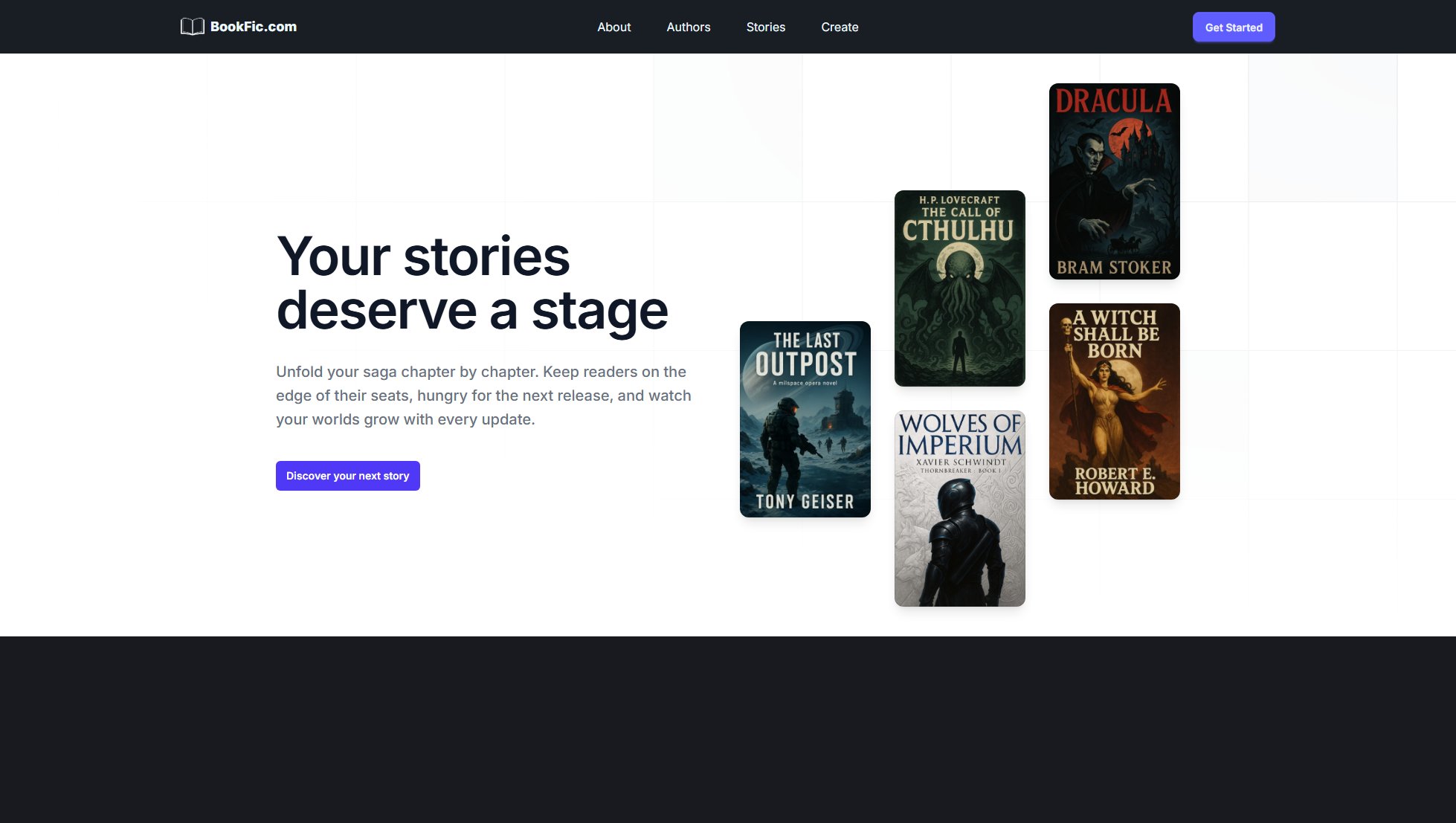The width and height of the screenshot is (1456, 823).
Task: Click the hero paragraph about unfolding your saga
Action: [483, 395]
